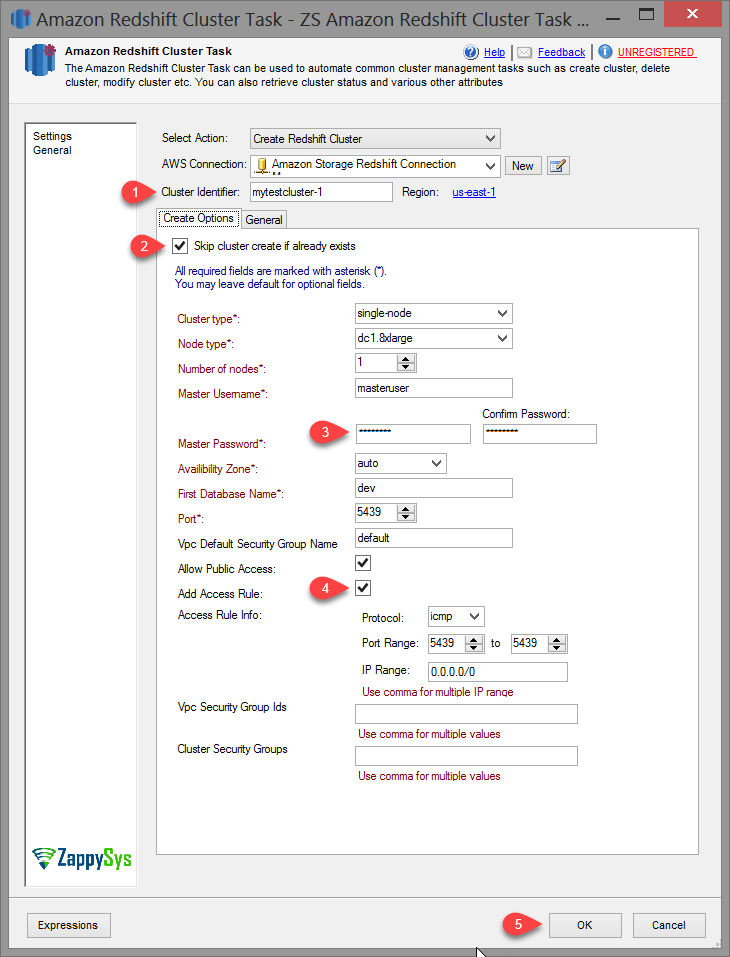
Task: Open the Select Action dropdown
Action: pyautogui.click(x=375, y=139)
